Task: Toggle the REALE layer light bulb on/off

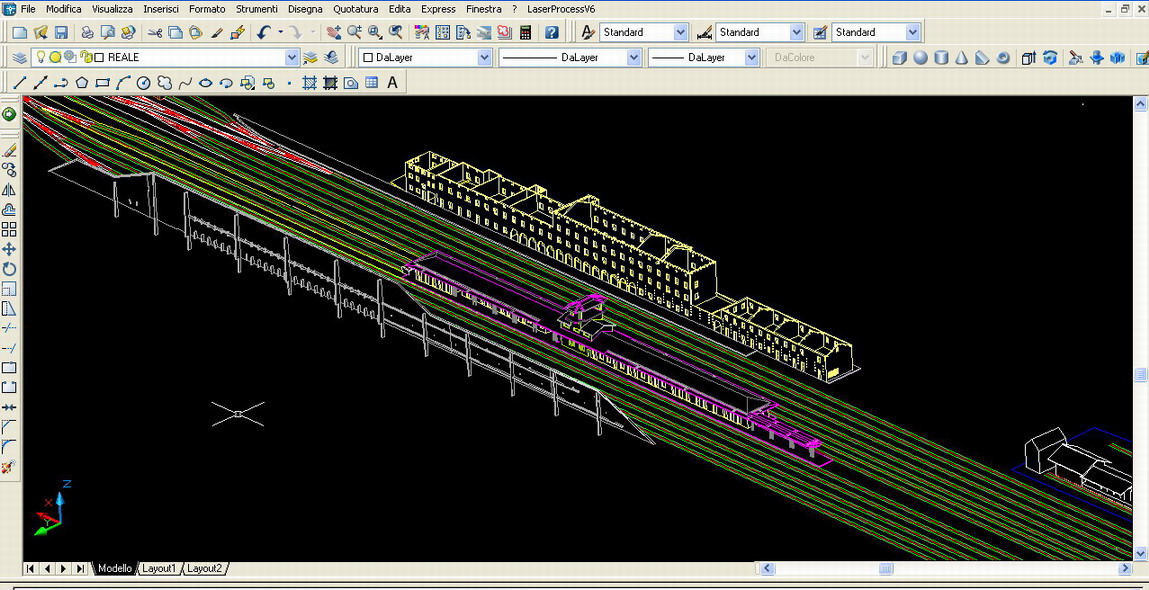Action: pos(42,58)
